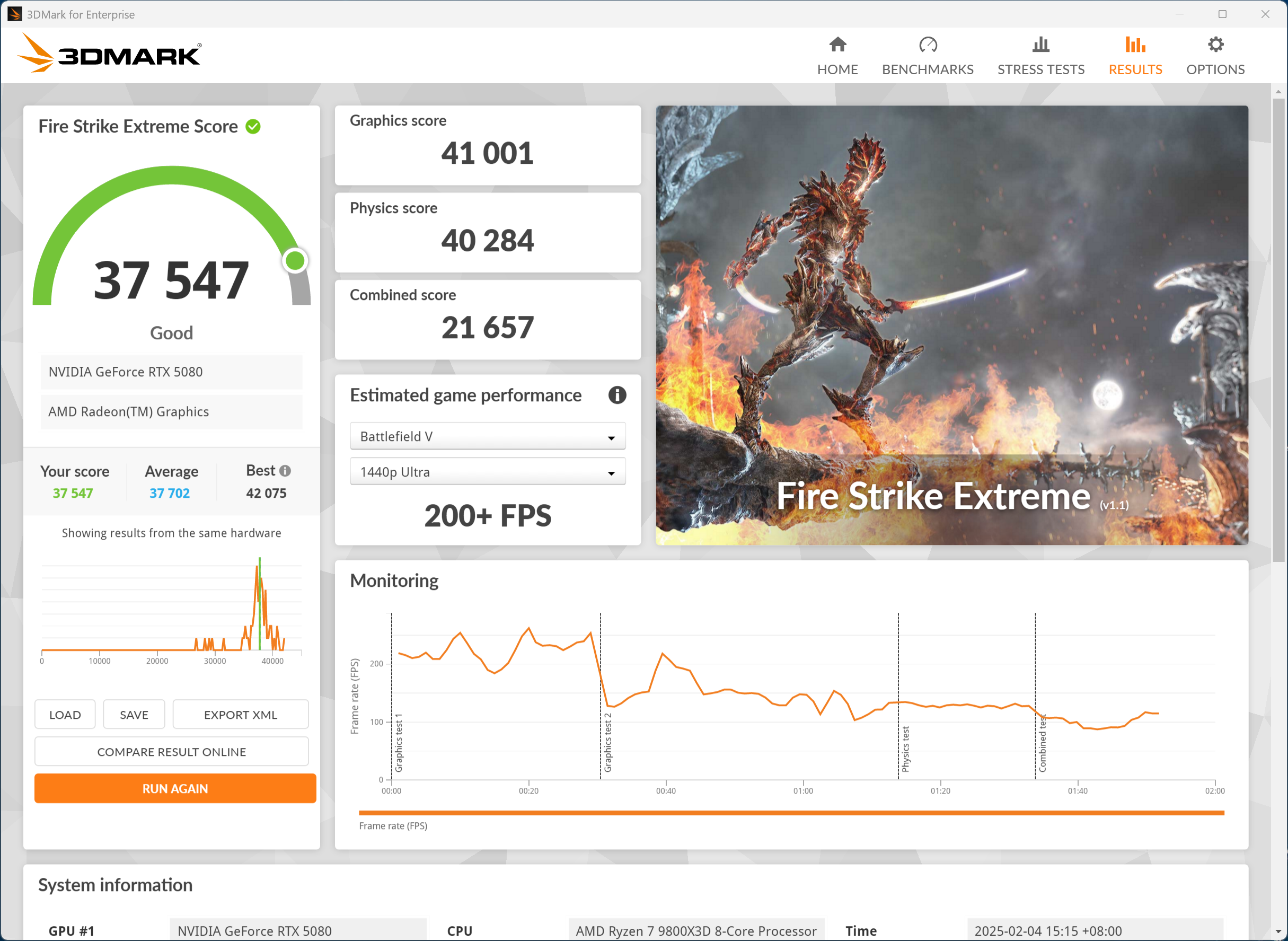Click the scrollbar up arrow
This screenshot has width=1288, height=941.
1278,91
